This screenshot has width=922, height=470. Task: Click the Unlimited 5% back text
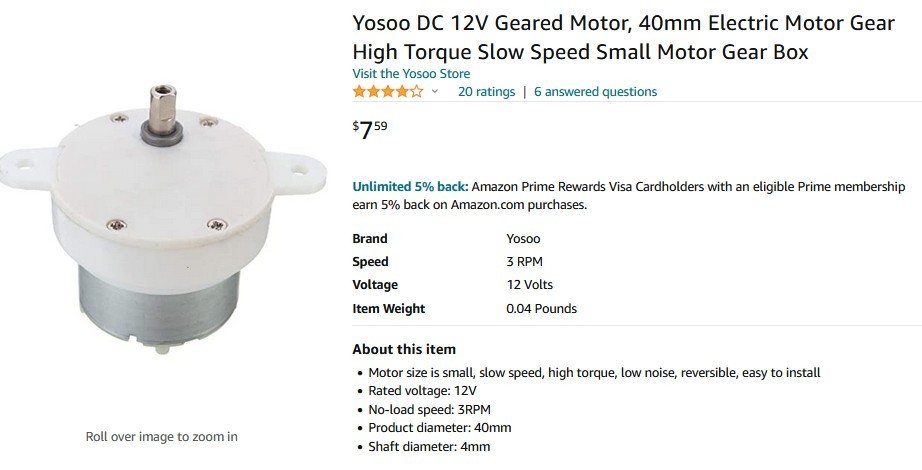point(409,187)
